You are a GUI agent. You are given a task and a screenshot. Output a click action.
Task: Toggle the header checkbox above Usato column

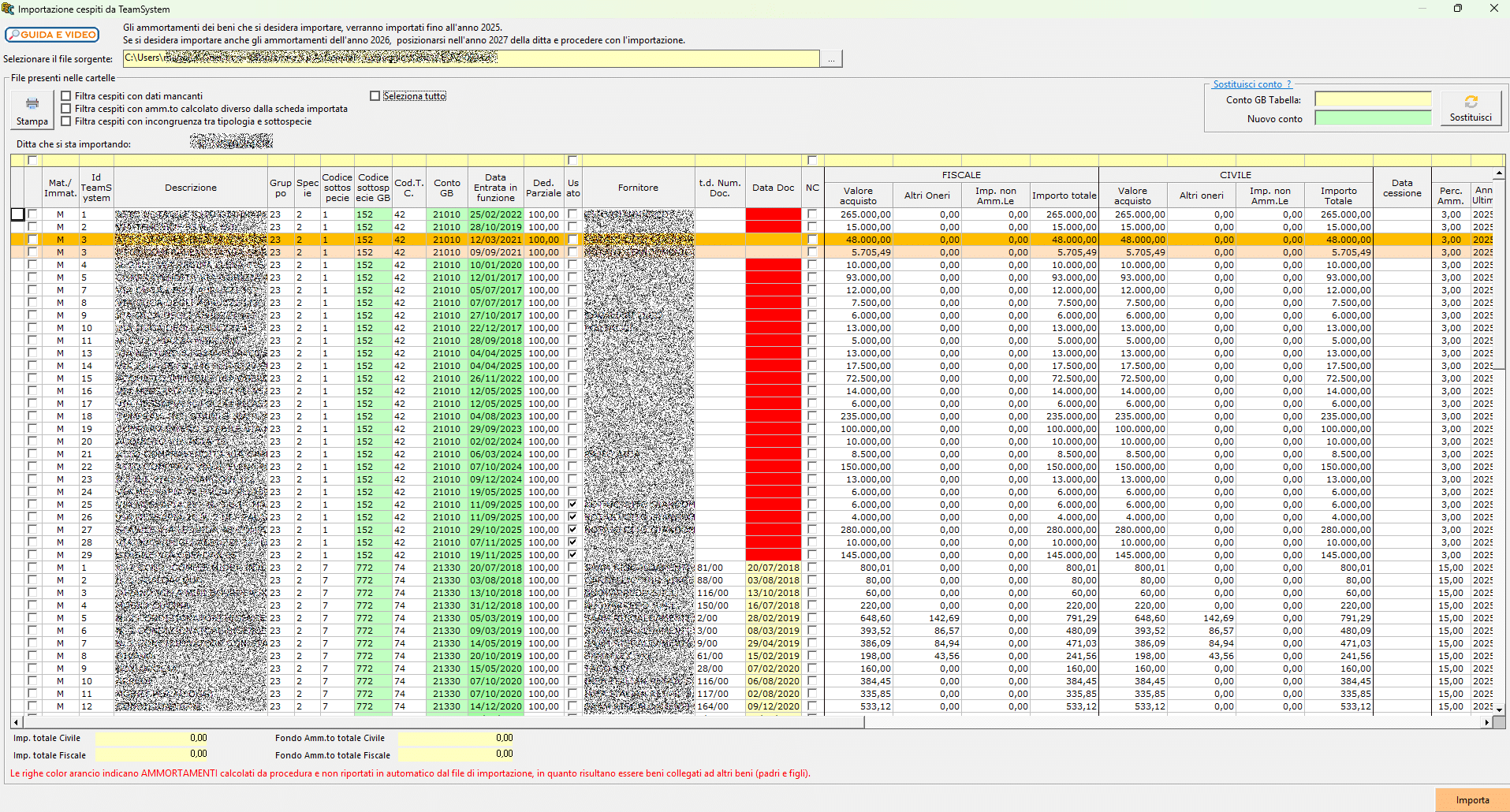click(573, 160)
